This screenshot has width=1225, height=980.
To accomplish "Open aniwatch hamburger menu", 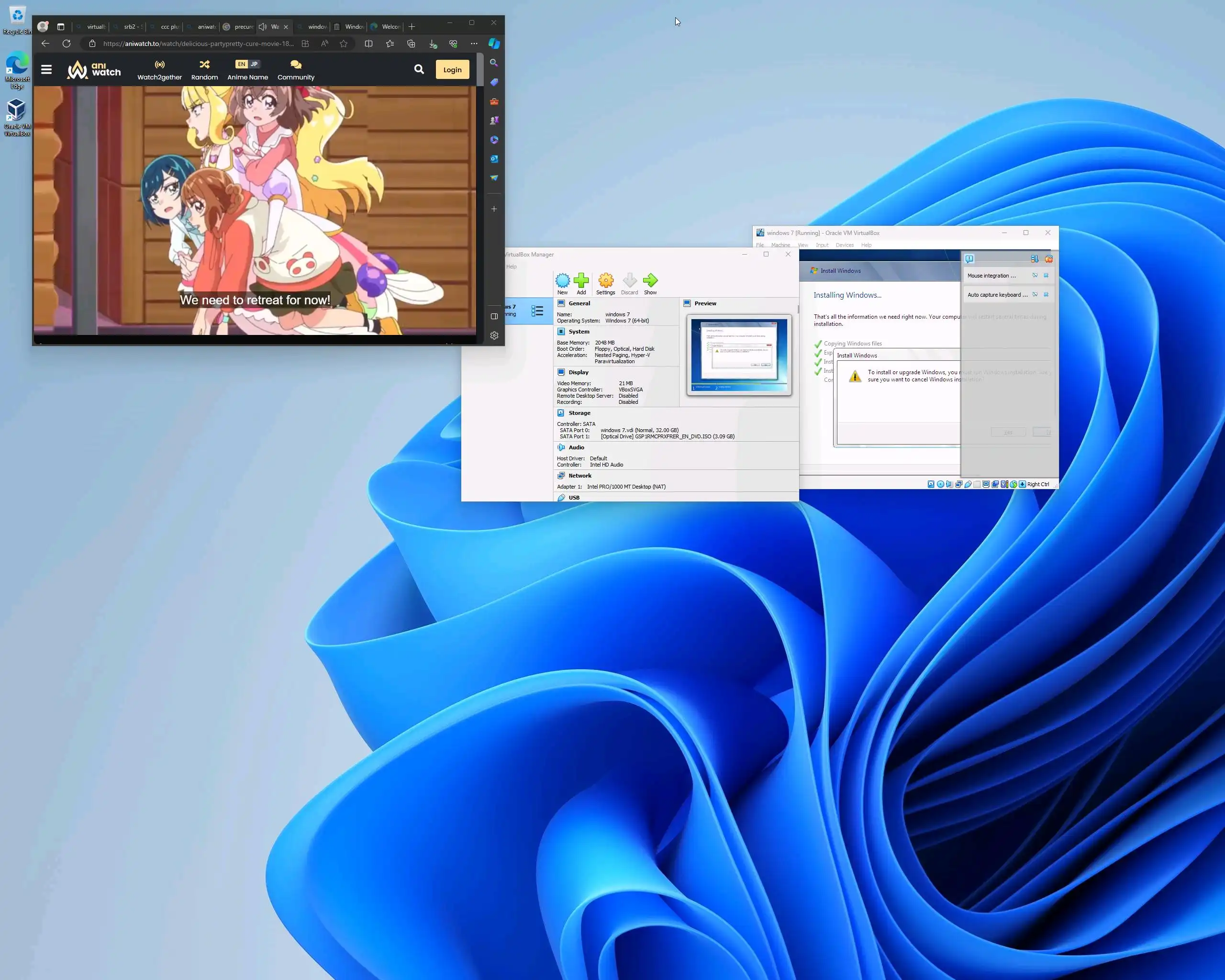I will point(46,69).
